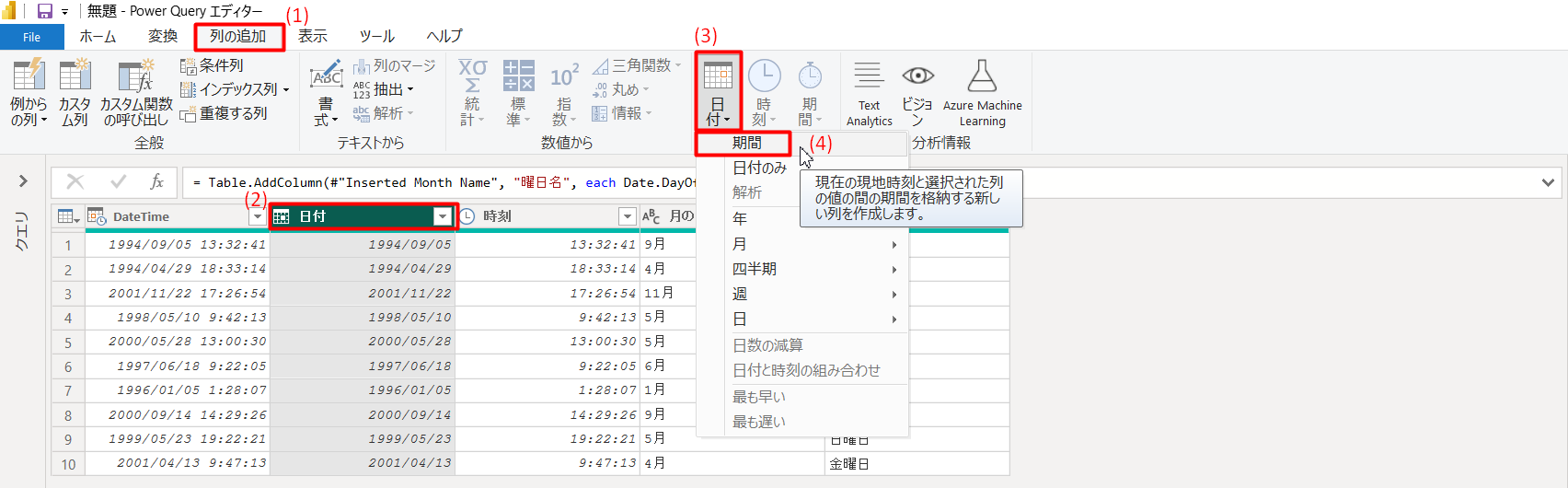Click the 例からの列 (Column From Examples) icon

click(28, 77)
